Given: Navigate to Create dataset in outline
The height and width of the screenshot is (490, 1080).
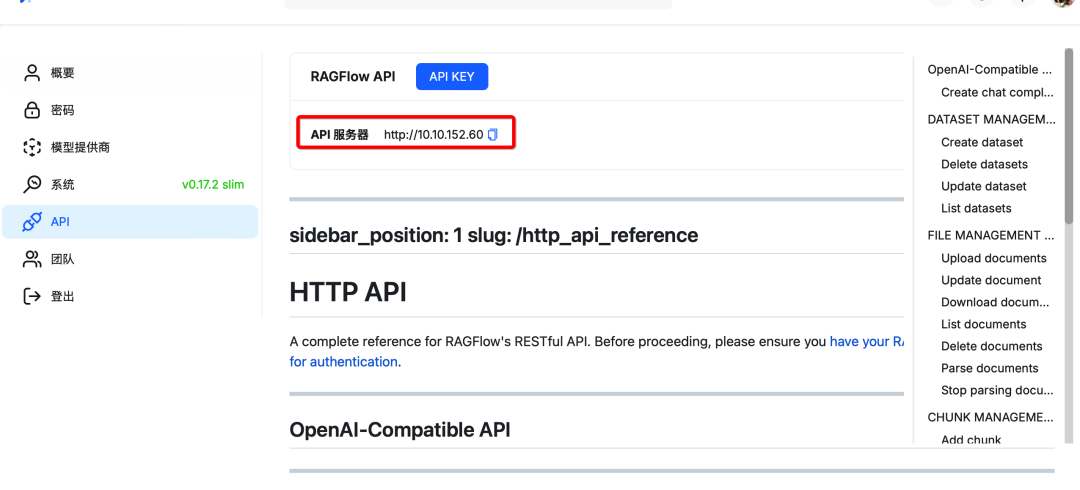Looking at the screenshot, I should 982,143.
